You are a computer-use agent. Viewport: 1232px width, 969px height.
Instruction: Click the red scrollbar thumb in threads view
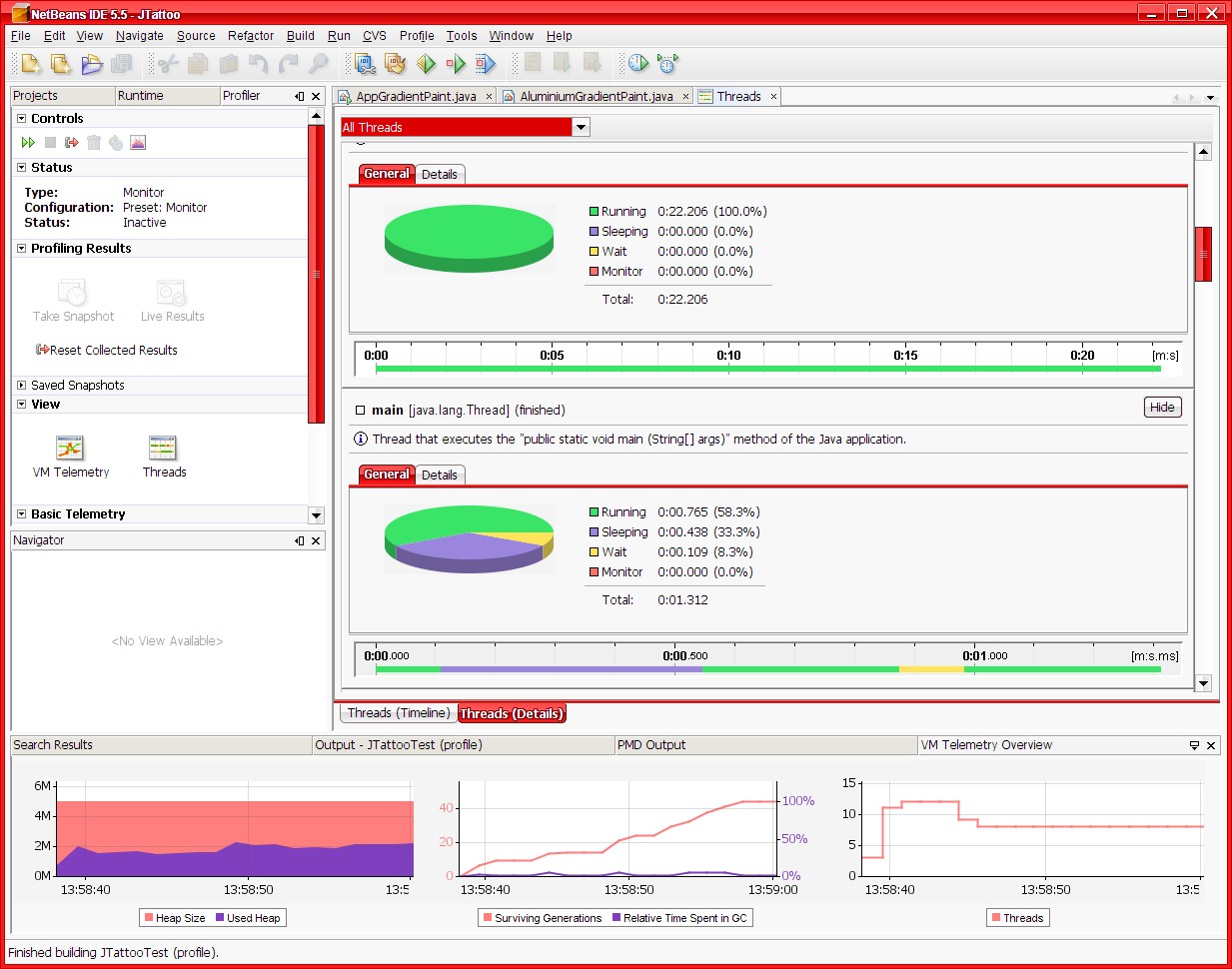tap(1203, 254)
